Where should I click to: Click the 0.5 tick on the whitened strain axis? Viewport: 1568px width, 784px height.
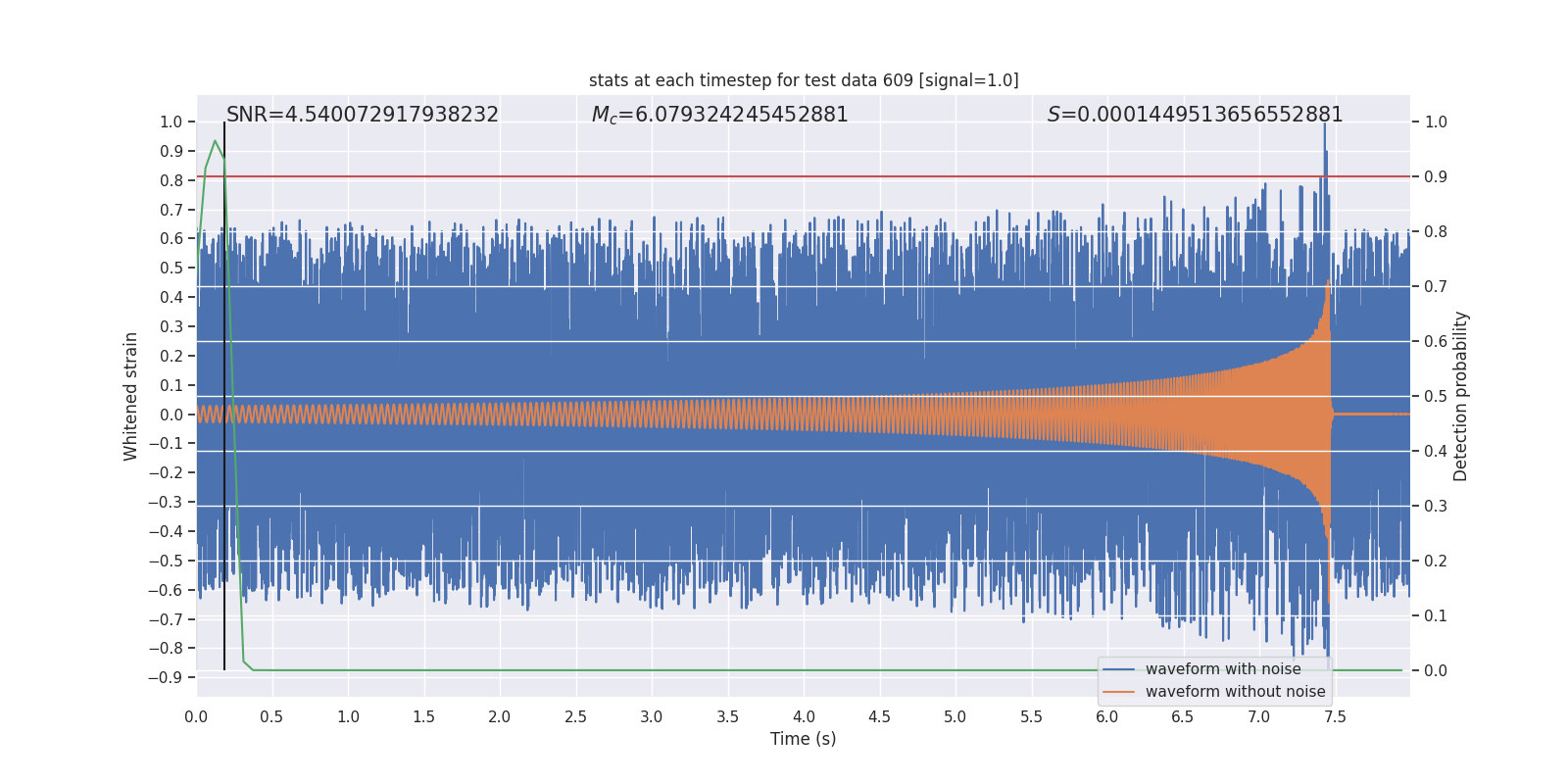click(x=171, y=269)
